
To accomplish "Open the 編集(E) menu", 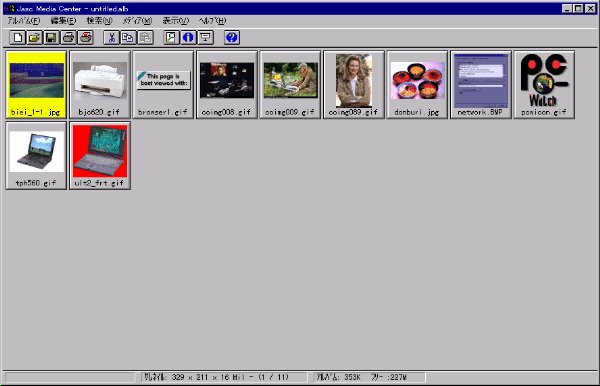I will pyautogui.click(x=63, y=21).
